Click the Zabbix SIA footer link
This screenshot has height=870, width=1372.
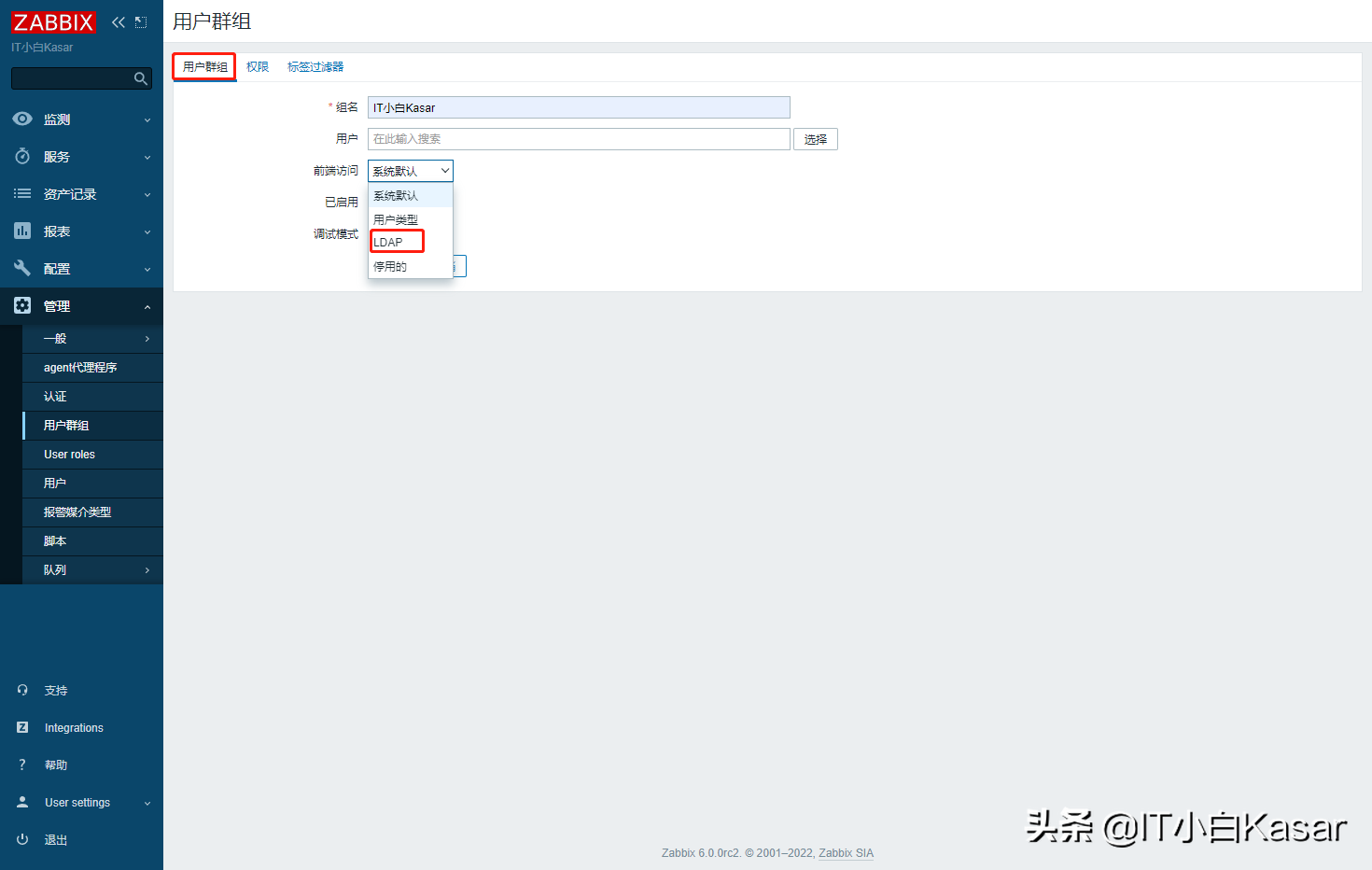click(x=846, y=853)
